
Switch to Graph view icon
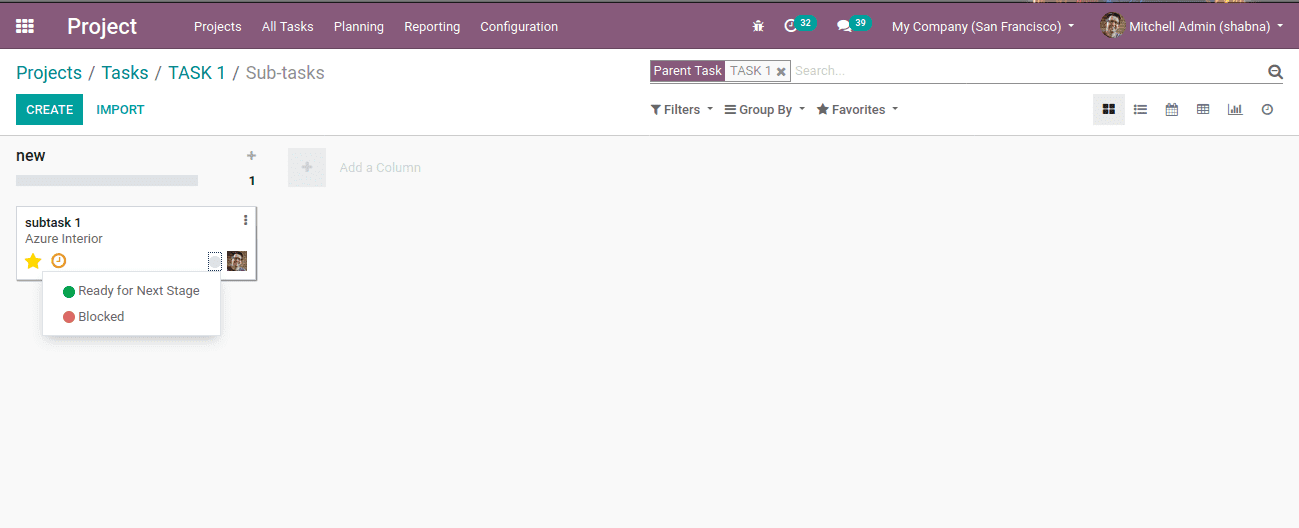coord(1235,110)
